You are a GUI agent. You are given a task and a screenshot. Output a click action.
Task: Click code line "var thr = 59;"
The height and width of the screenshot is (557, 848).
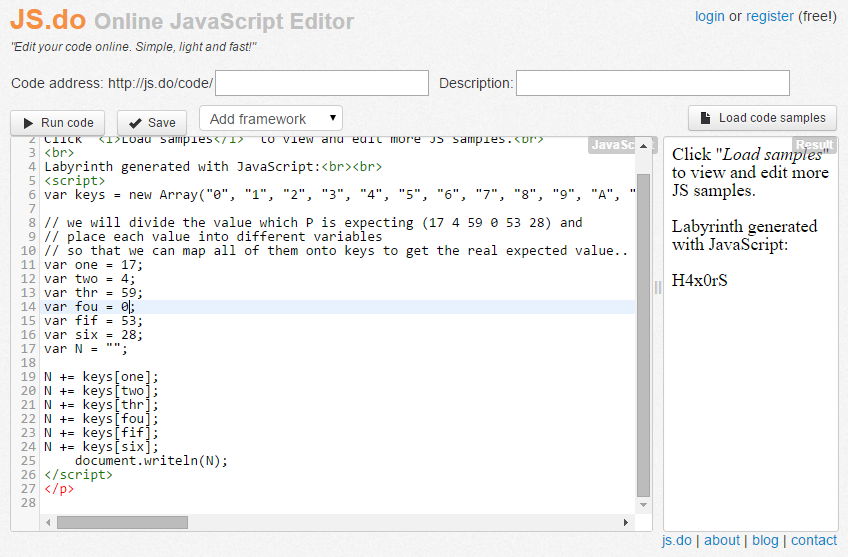tap(94, 293)
